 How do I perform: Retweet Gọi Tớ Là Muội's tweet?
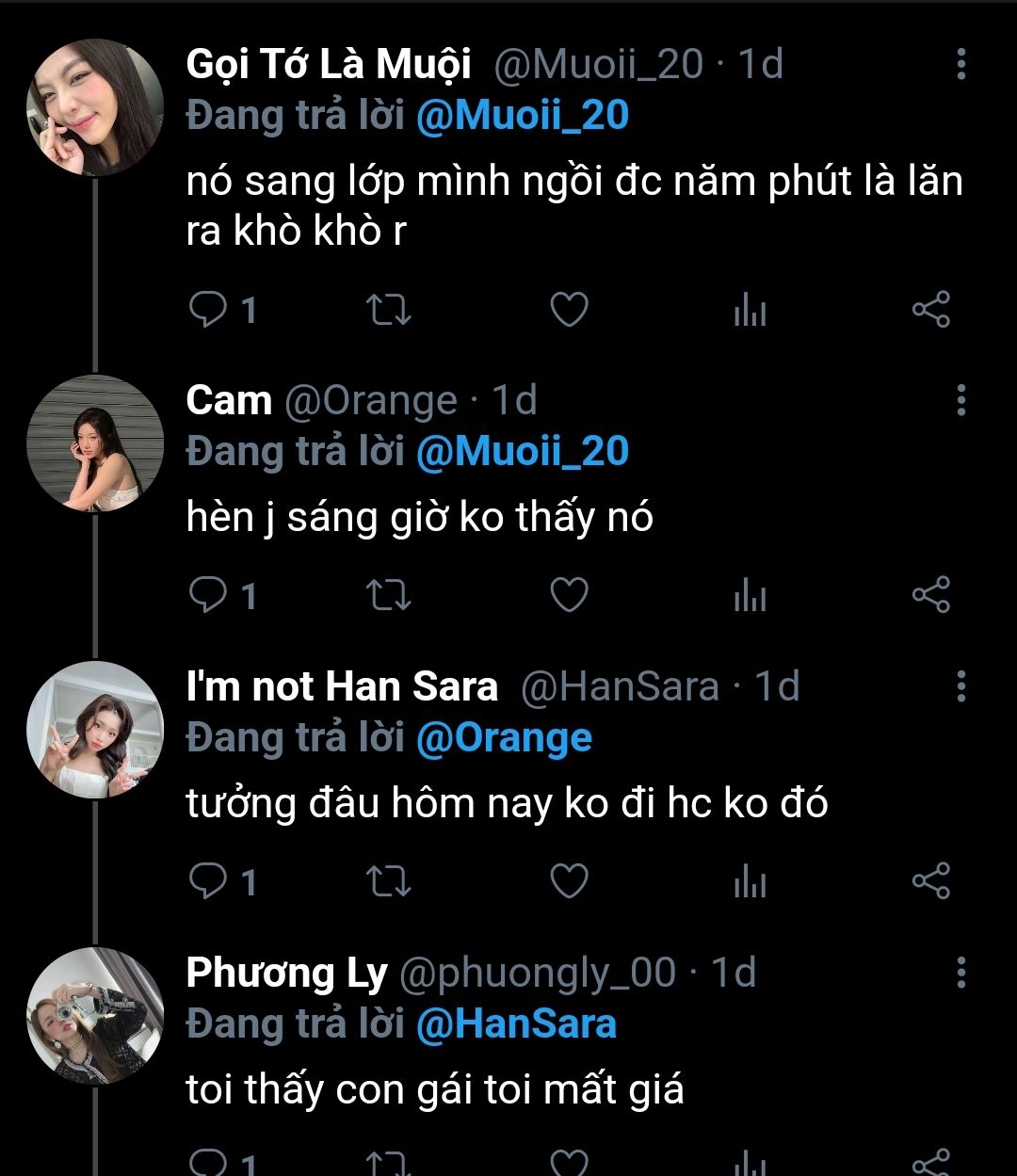[388, 310]
